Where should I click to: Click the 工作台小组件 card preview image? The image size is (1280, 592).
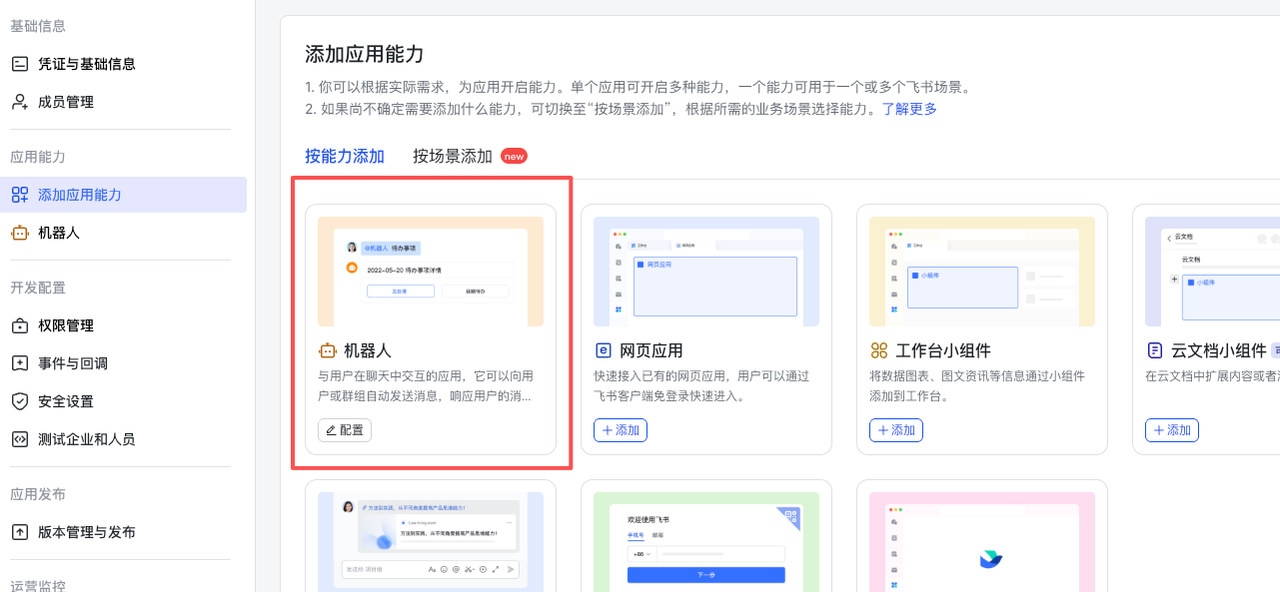[x=981, y=271]
